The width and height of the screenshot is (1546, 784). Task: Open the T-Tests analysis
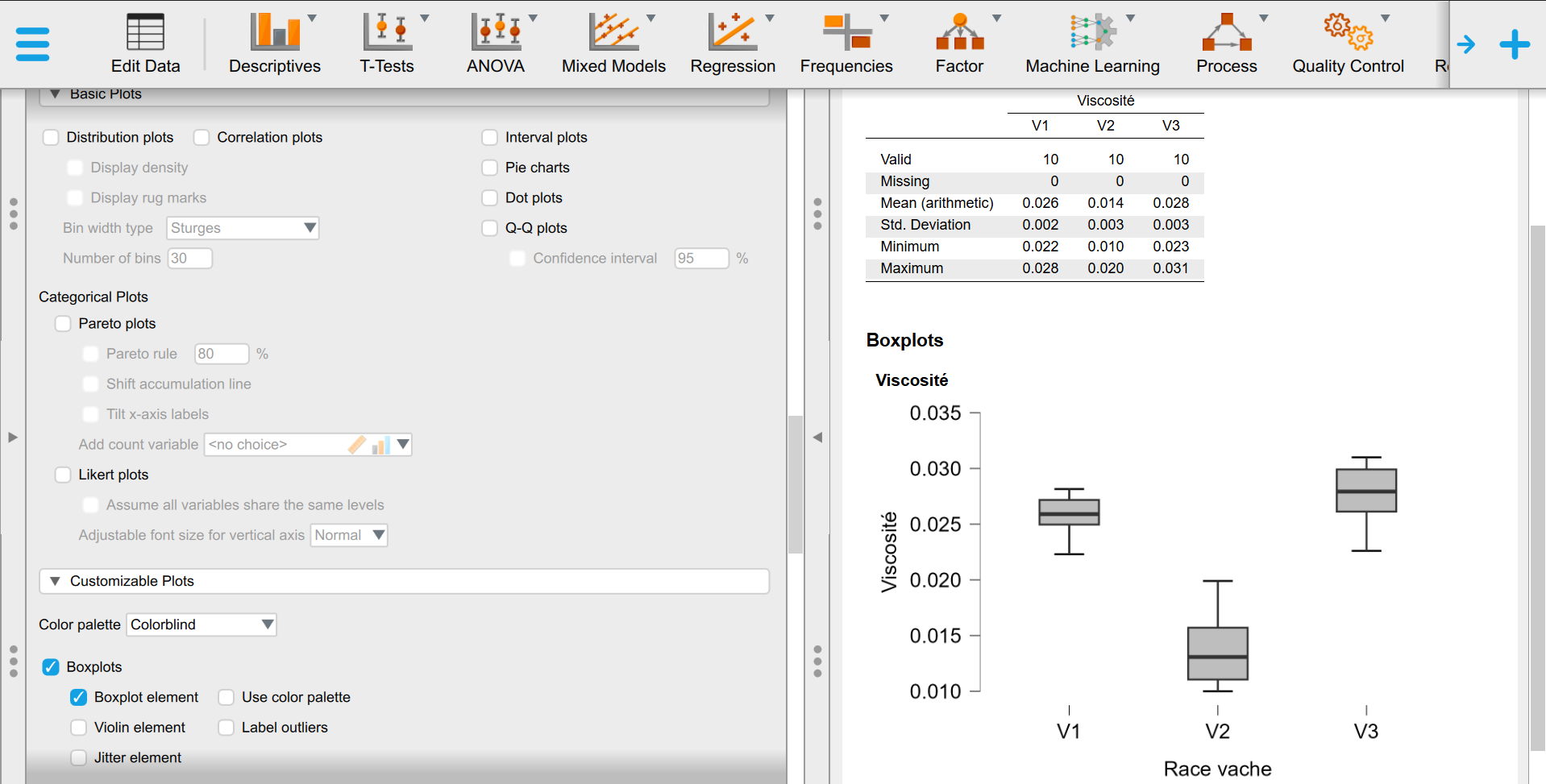click(387, 44)
